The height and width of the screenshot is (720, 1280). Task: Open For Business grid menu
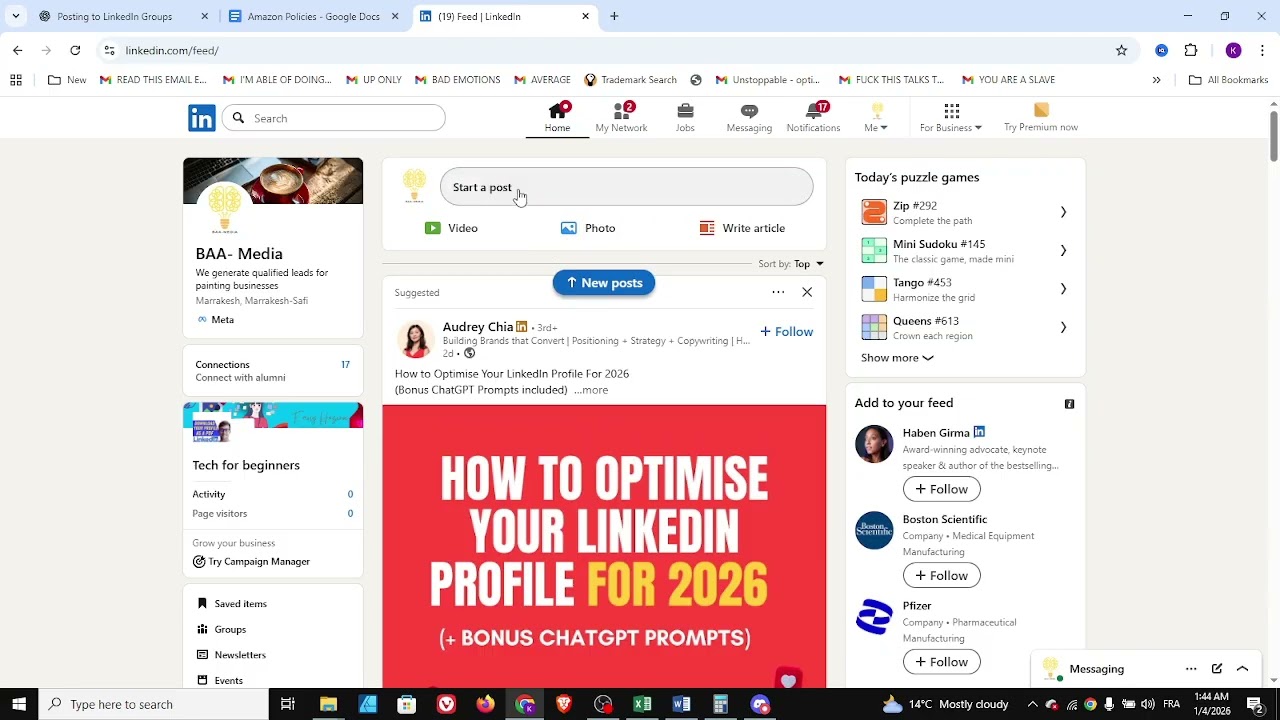click(x=951, y=117)
